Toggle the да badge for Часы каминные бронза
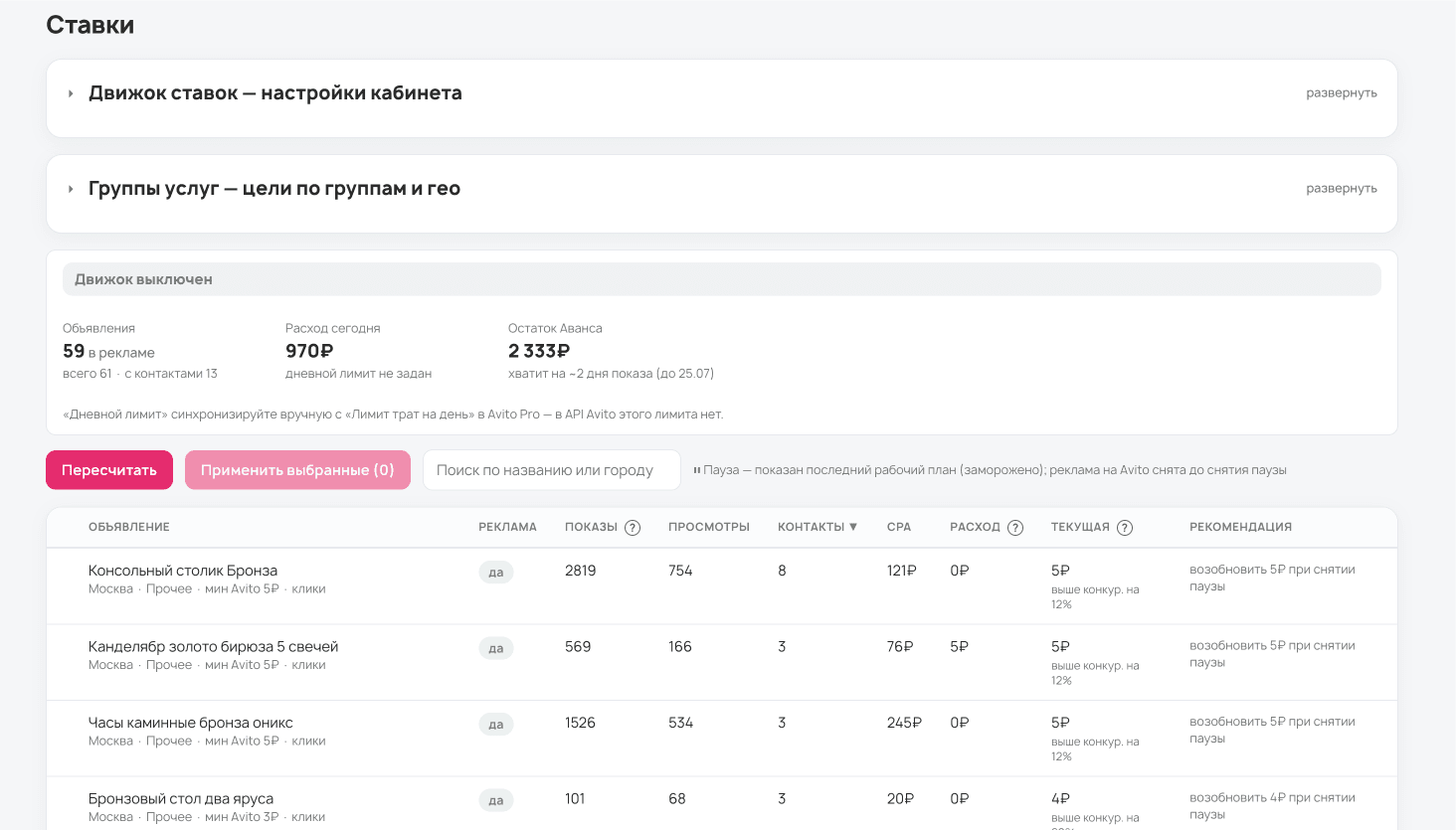The image size is (1456, 830). coord(496,725)
